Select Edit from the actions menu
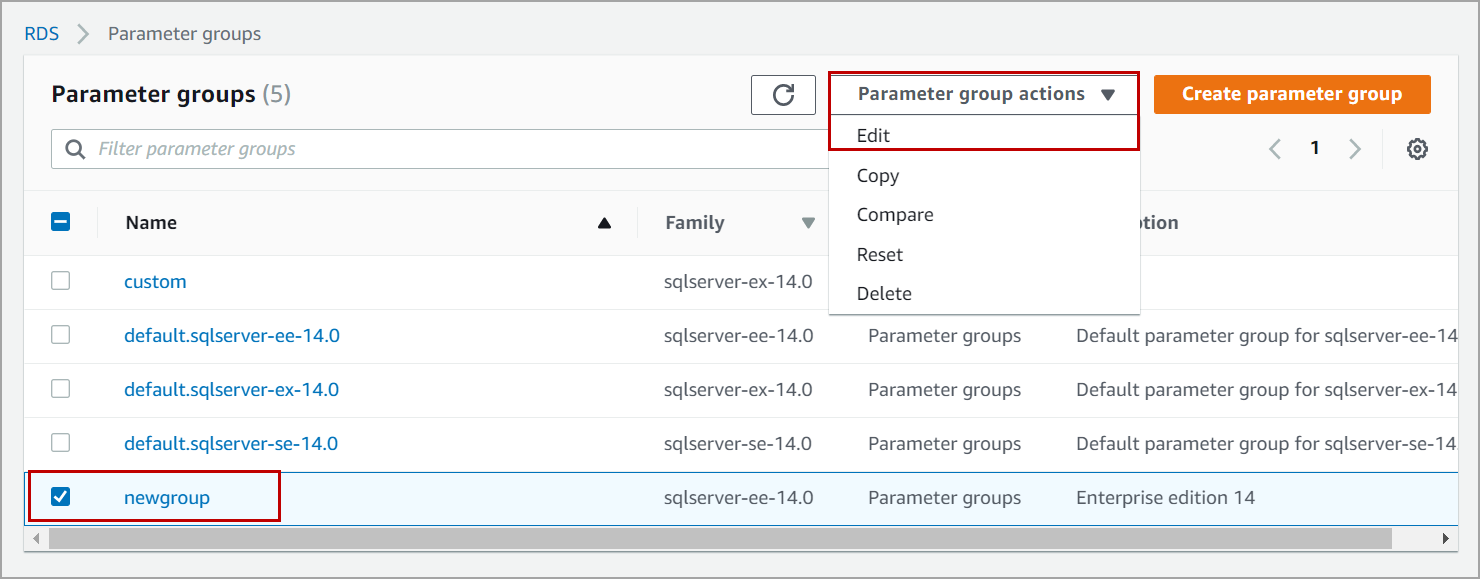 point(873,135)
